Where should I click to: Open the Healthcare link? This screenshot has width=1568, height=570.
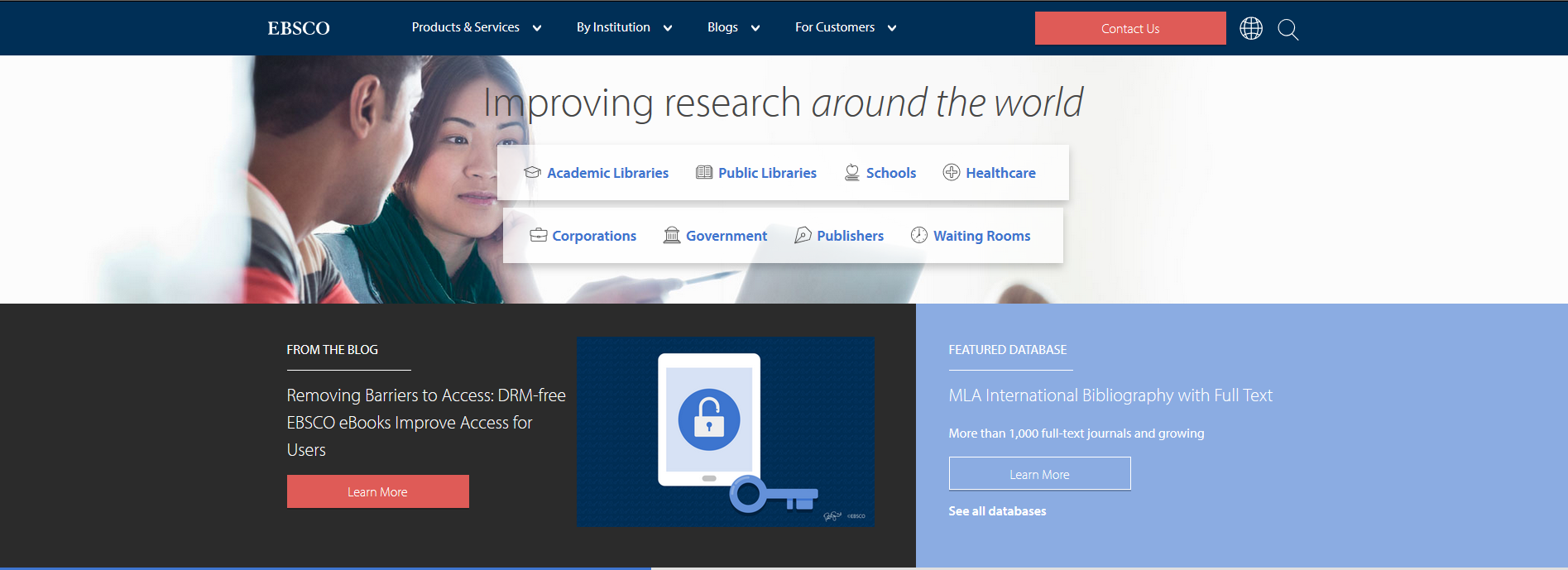pos(1000,173)
